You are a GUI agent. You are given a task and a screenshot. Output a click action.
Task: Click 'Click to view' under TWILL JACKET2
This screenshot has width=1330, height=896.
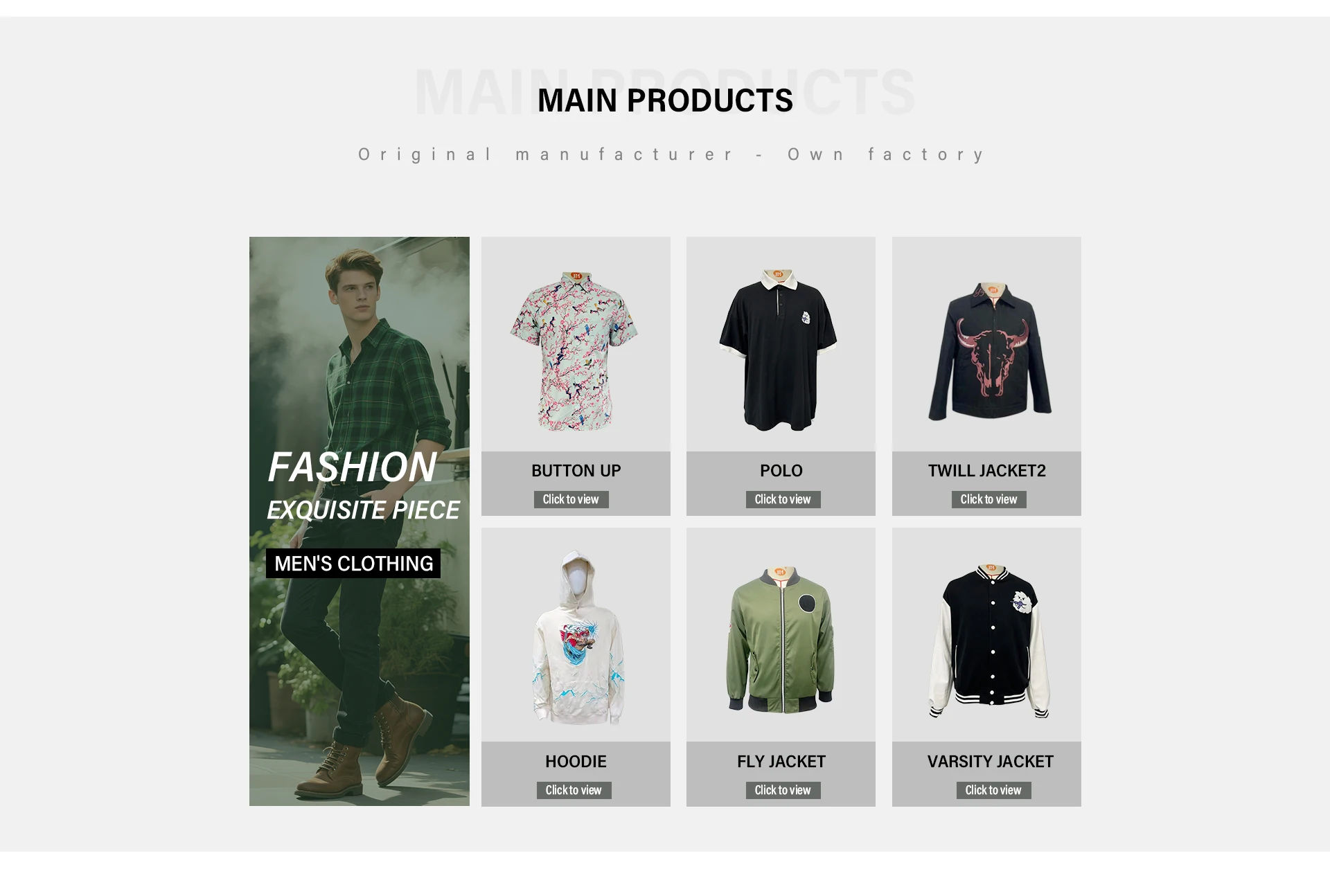(988, 500)
